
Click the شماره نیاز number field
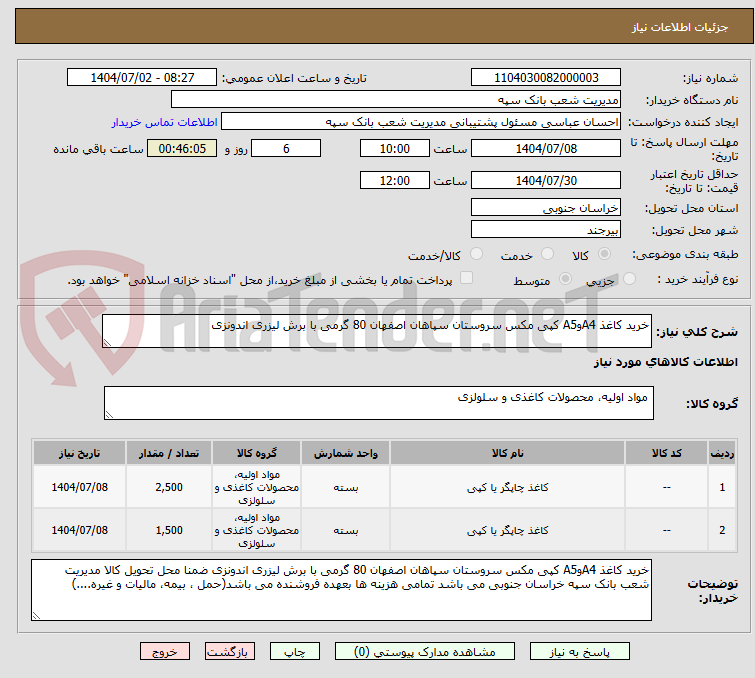pos(546,78)
